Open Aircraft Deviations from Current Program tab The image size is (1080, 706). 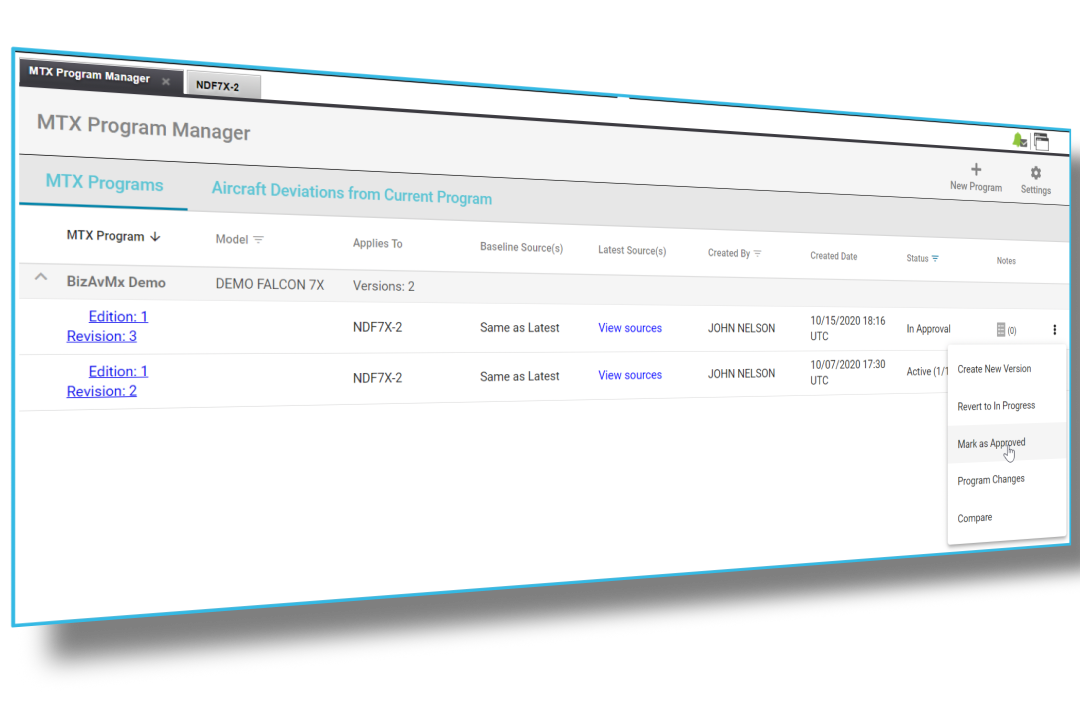coord(351,193)
